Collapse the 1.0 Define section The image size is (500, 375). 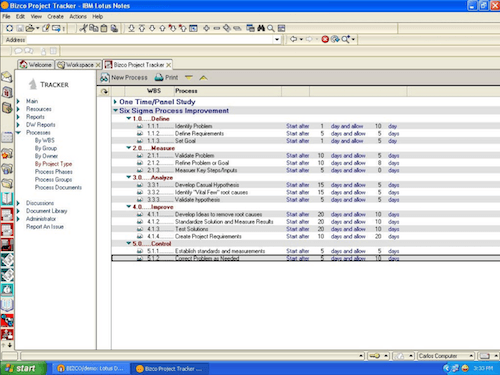pos(128,118)
